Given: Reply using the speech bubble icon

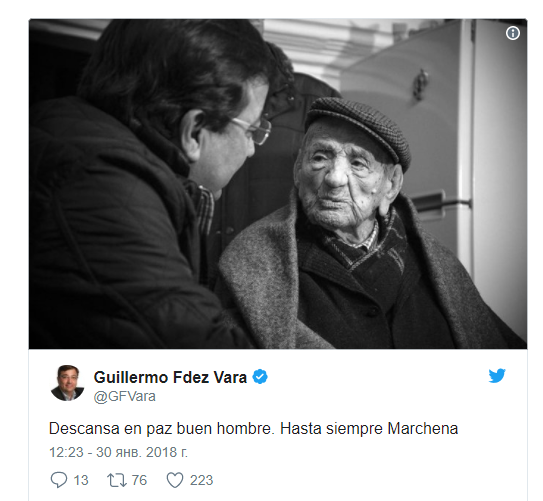Looking at the screenshot, I should 59,480.
